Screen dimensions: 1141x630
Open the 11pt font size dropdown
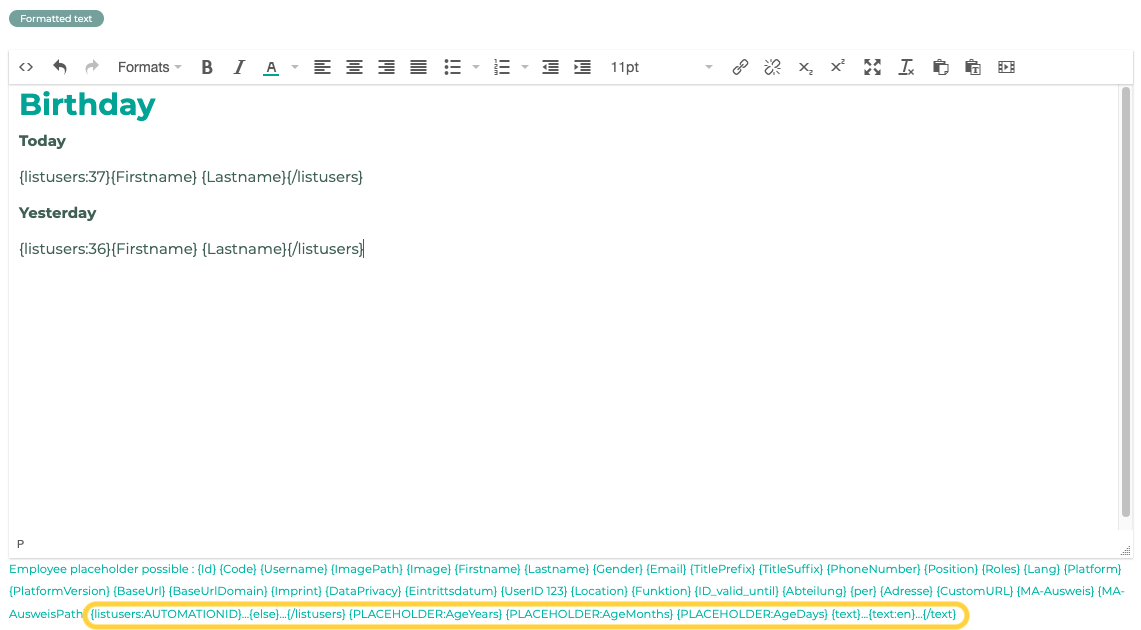(661, 67)
